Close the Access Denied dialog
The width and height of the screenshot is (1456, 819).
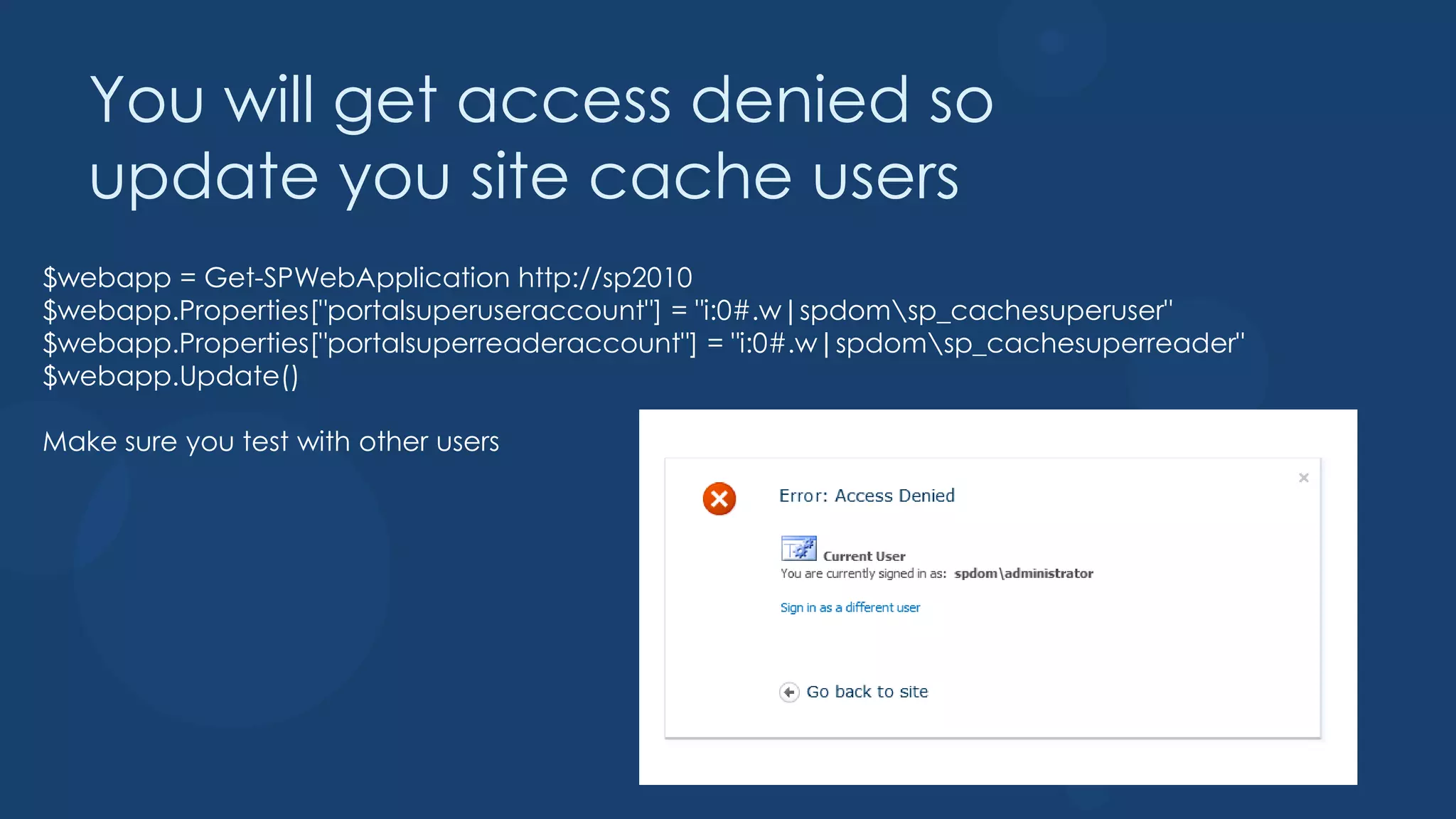point(1303,478)
